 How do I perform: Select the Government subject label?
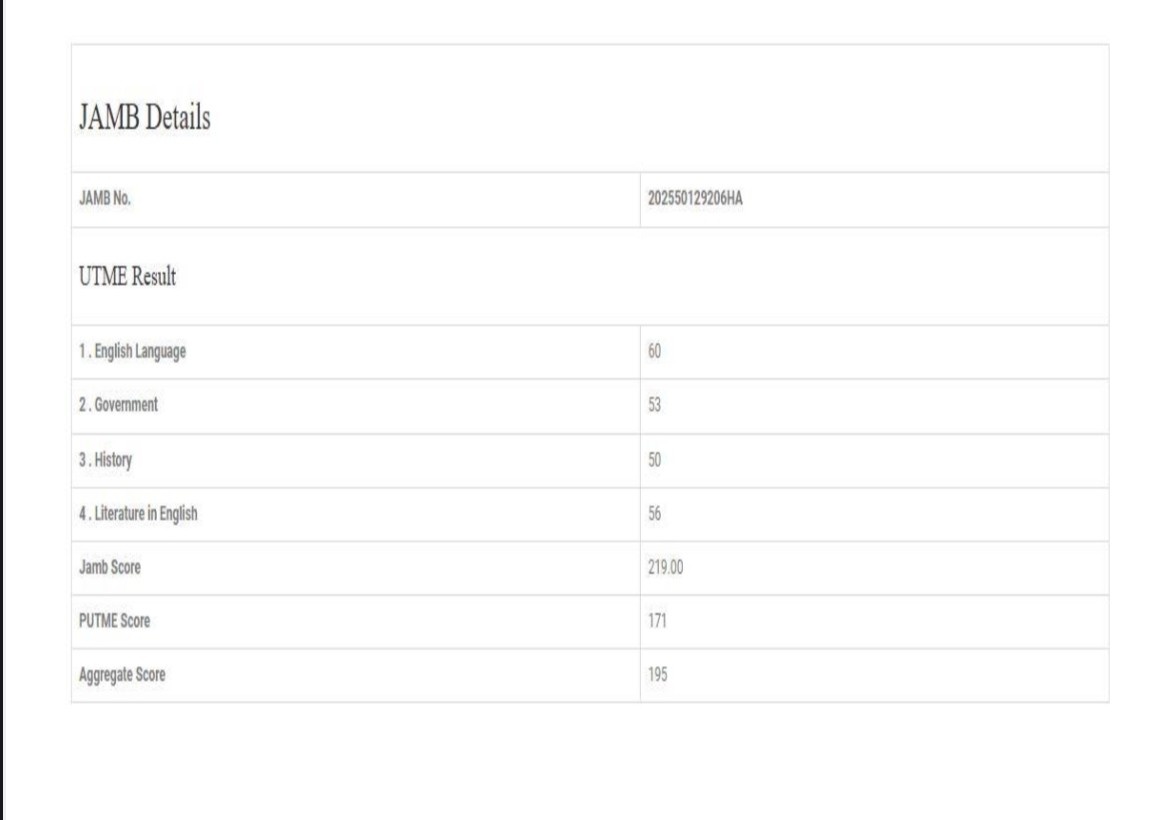pos(118,406)
